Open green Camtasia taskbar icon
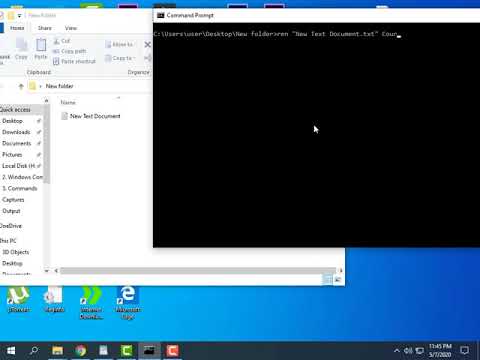480x360 pixels. pyautogui.click(x=126, y=351)
